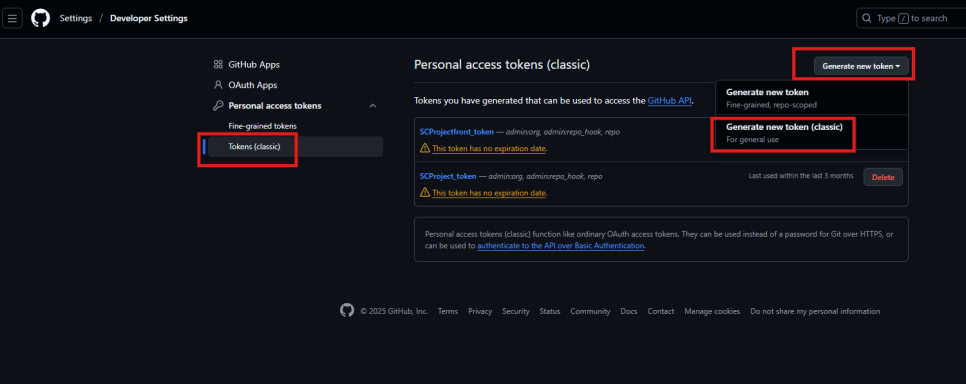This screenshot has height=384, width=966.
Task: Open footer Docs link
Action: click(629, 311)
